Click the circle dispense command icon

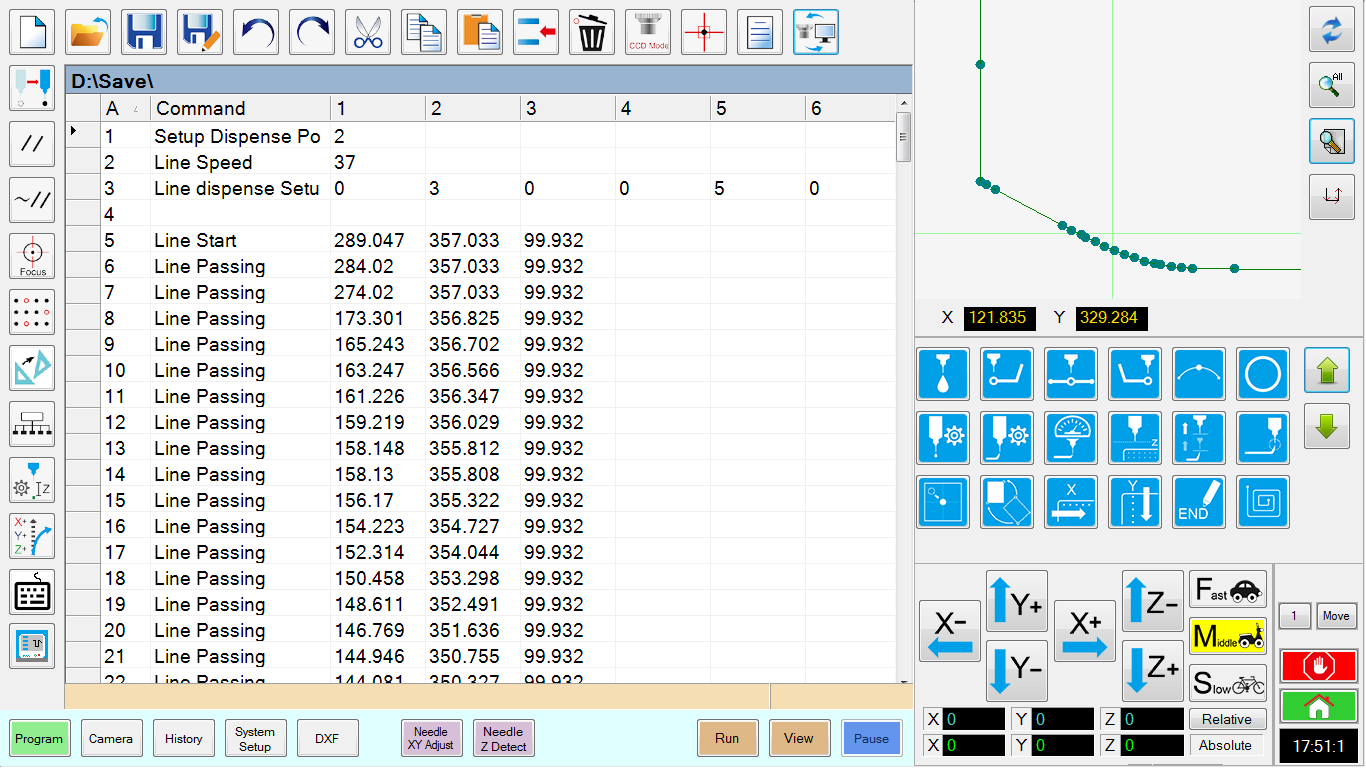click(x=1263, y=374)
